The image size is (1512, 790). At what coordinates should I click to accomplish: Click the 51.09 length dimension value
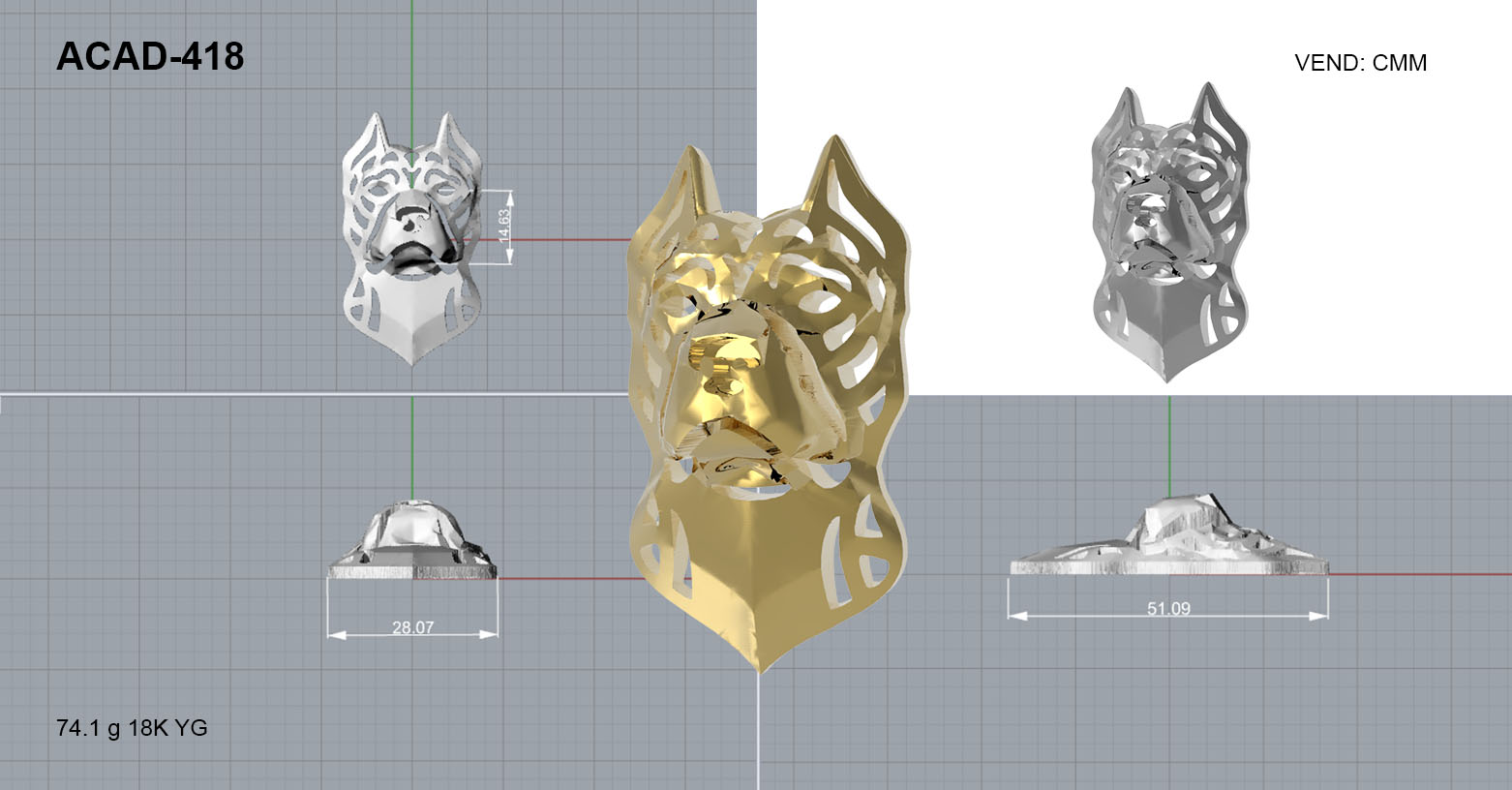coord(1168,609)
